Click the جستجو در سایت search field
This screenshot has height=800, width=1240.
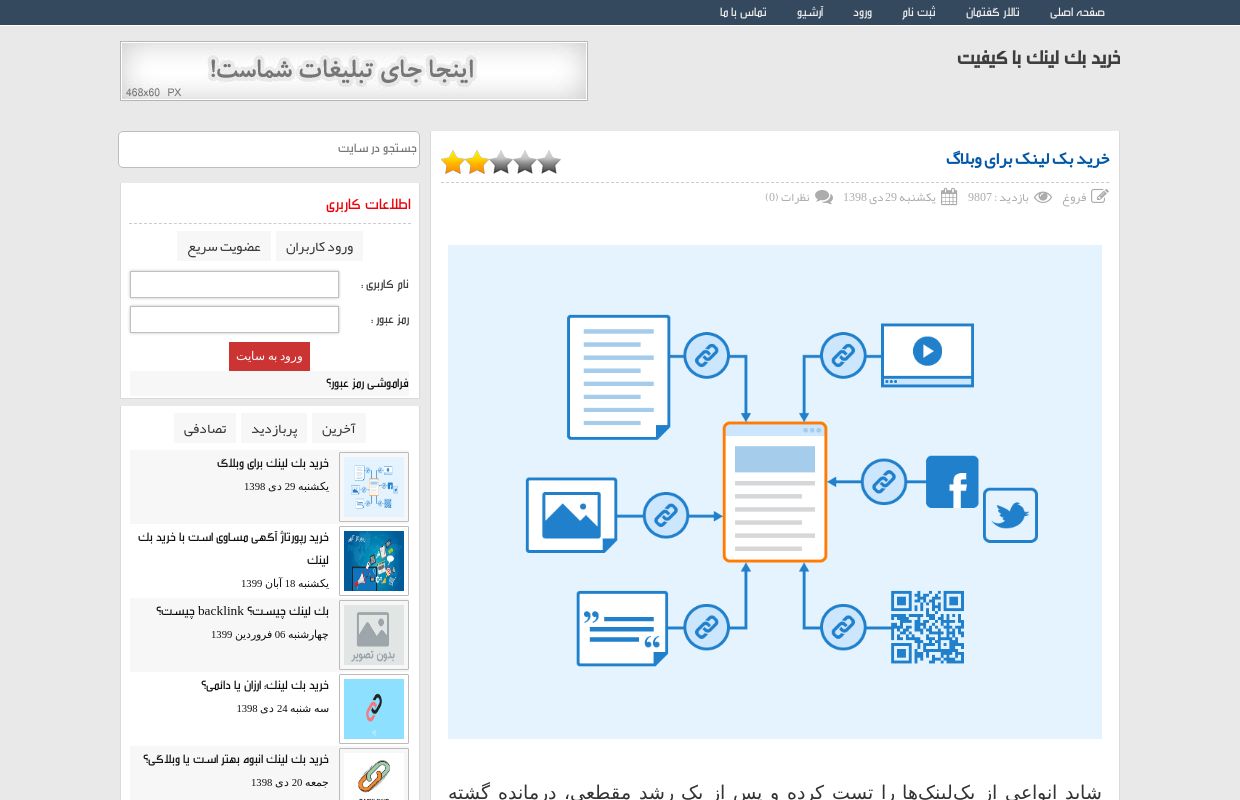point(269,149)
